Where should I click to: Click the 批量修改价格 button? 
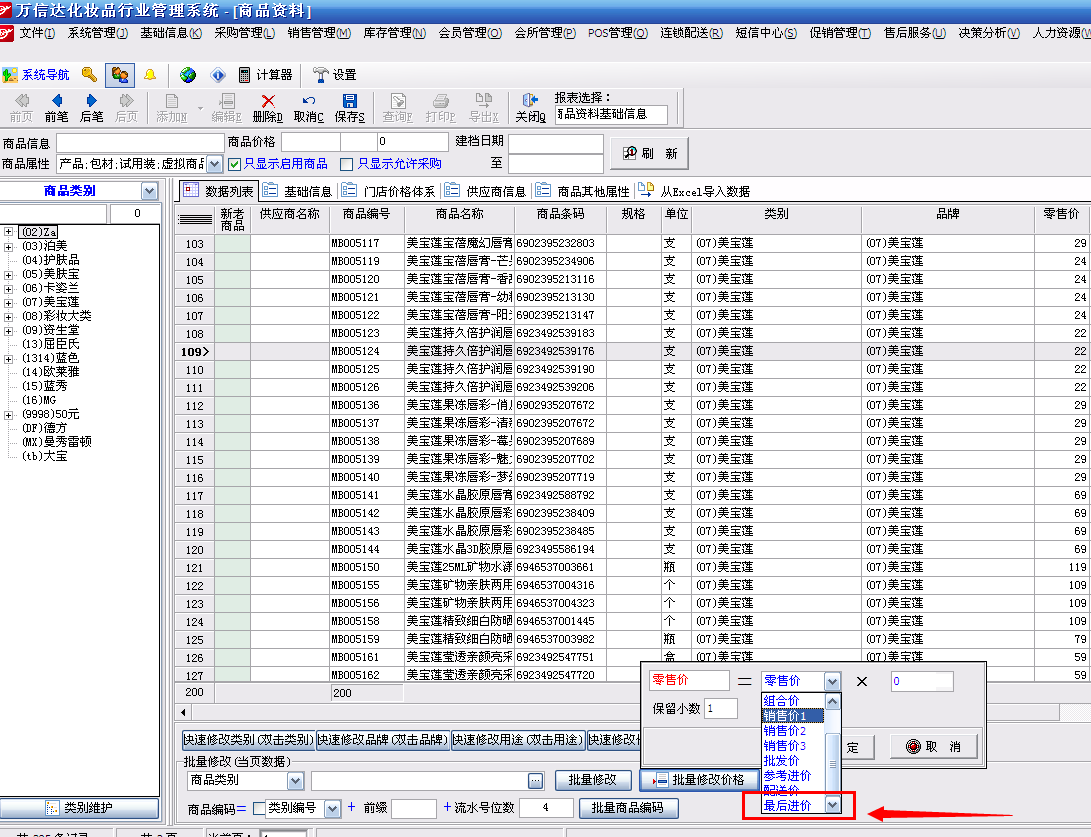click(x=699, y=780)
